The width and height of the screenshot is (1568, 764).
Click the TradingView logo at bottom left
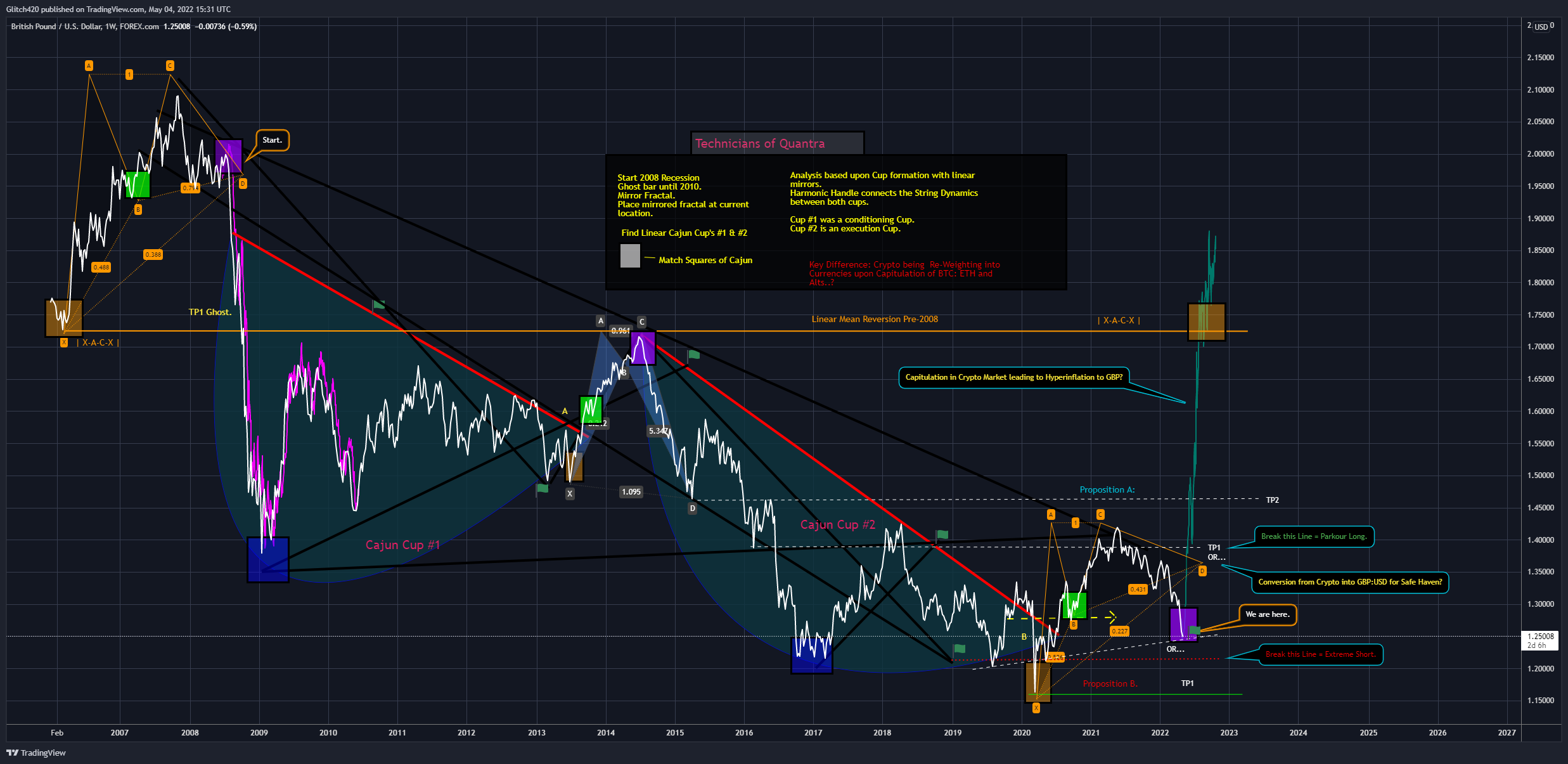[x=36, y=753]
